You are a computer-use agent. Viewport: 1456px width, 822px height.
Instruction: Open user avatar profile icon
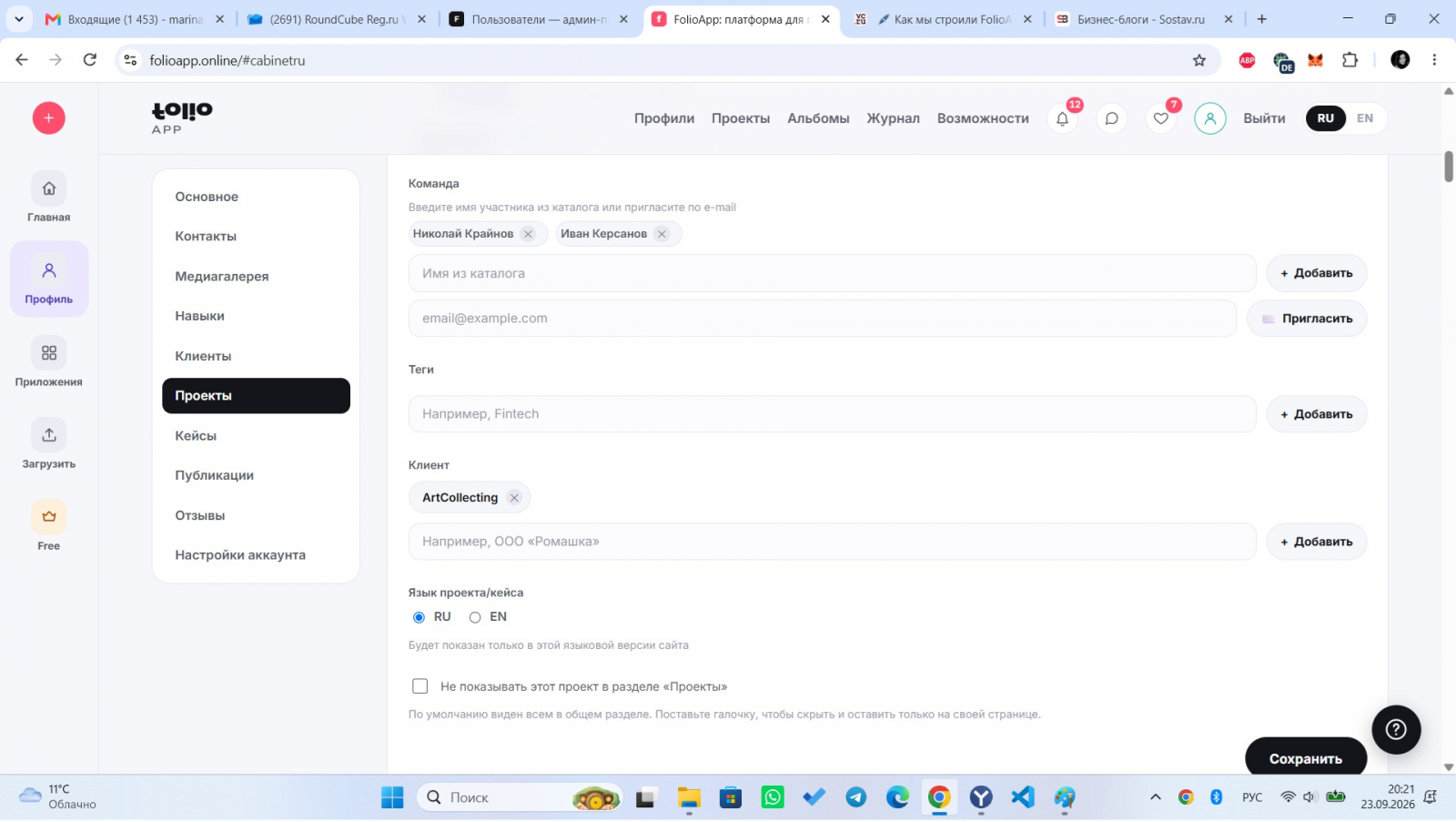click(x=1209, y=118)
